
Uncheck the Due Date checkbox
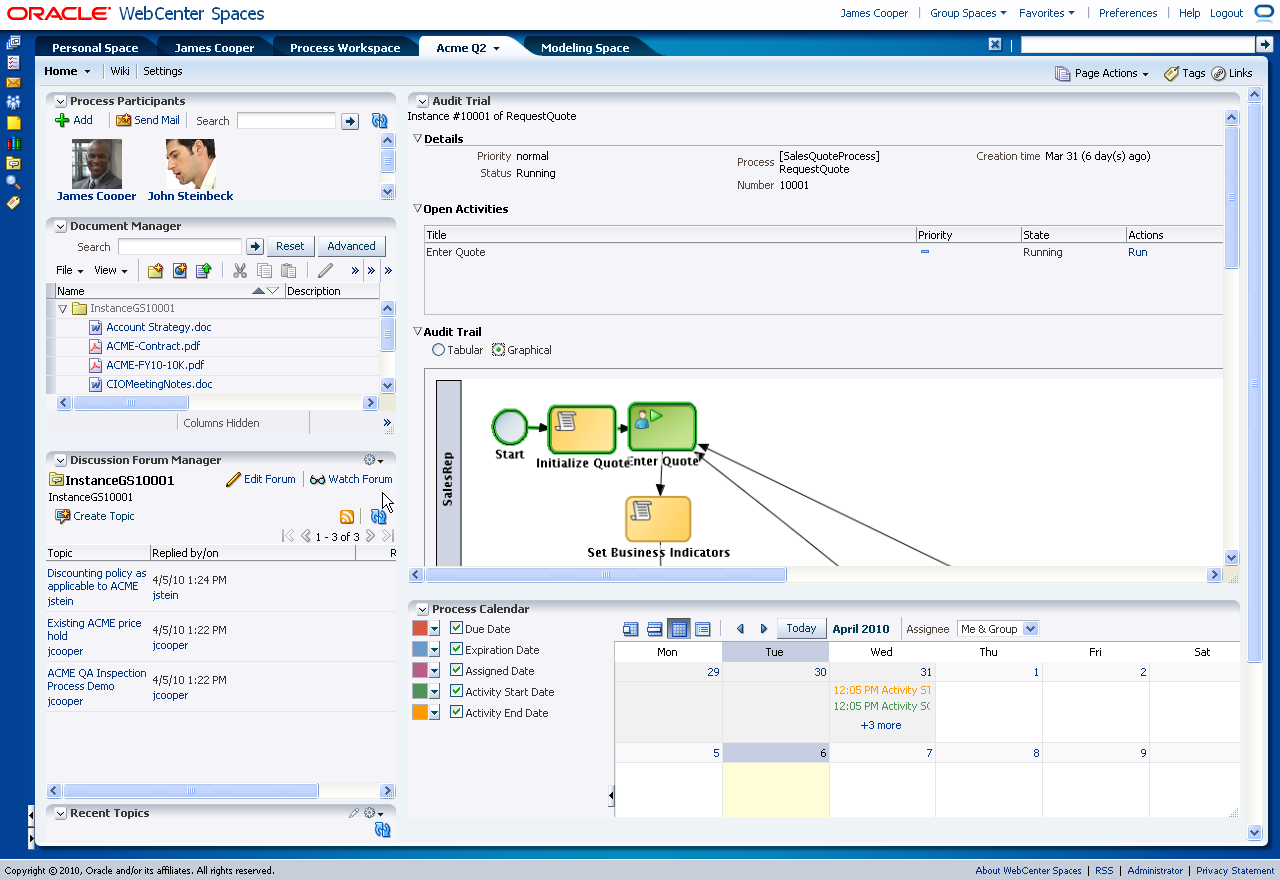coord(456,628)
